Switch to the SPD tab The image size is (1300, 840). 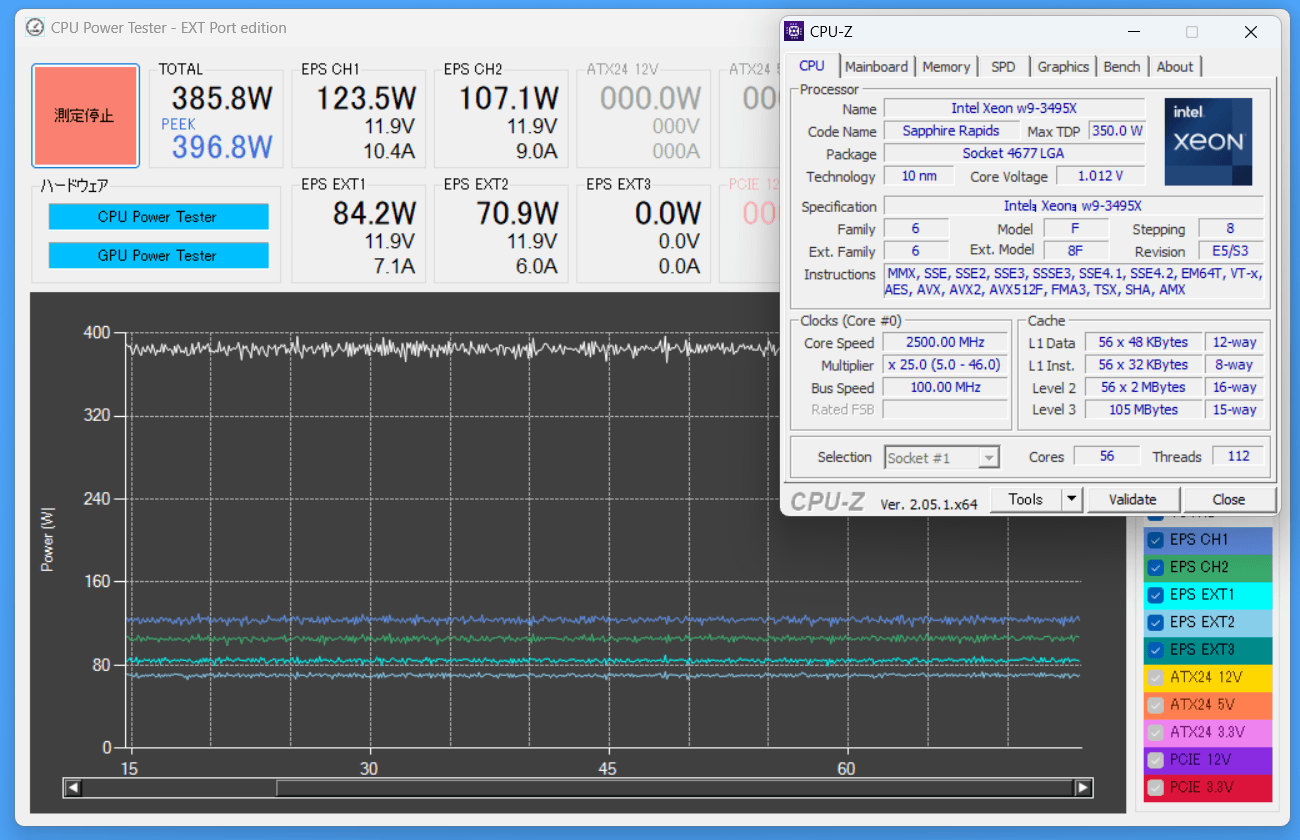pos(1003,67)
